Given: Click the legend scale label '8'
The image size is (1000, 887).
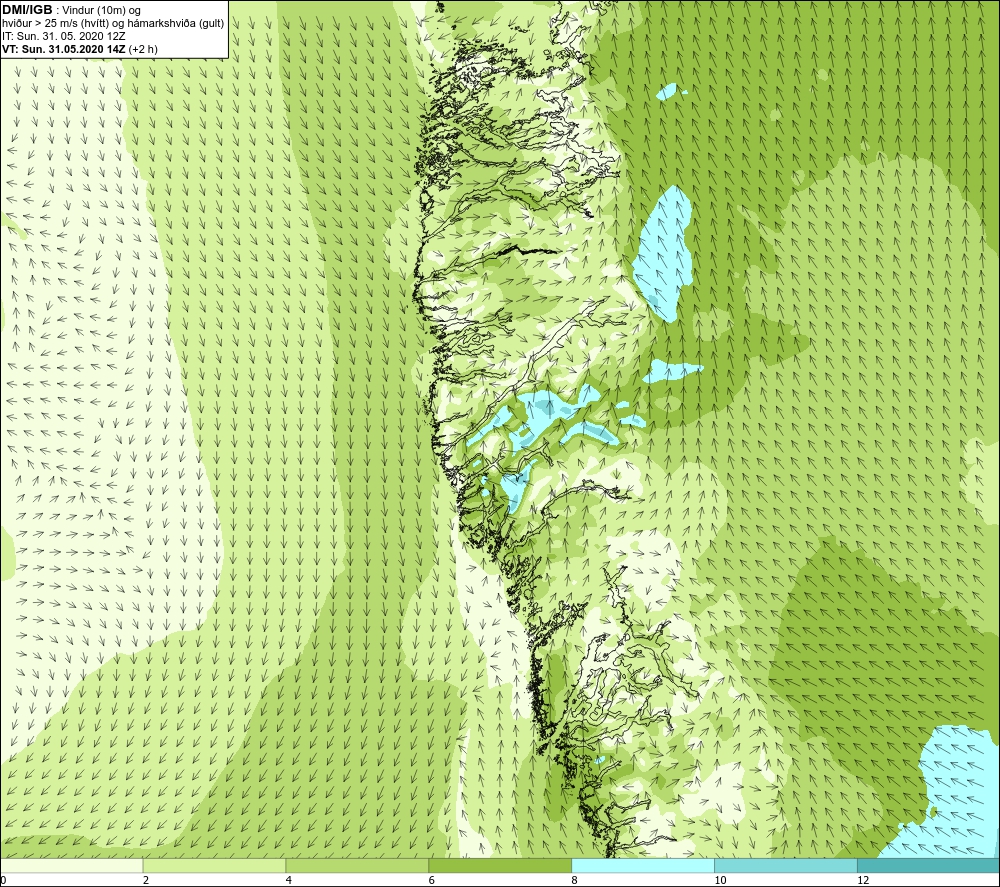Looking at the screenshot, I should click(x=575, y=880).
